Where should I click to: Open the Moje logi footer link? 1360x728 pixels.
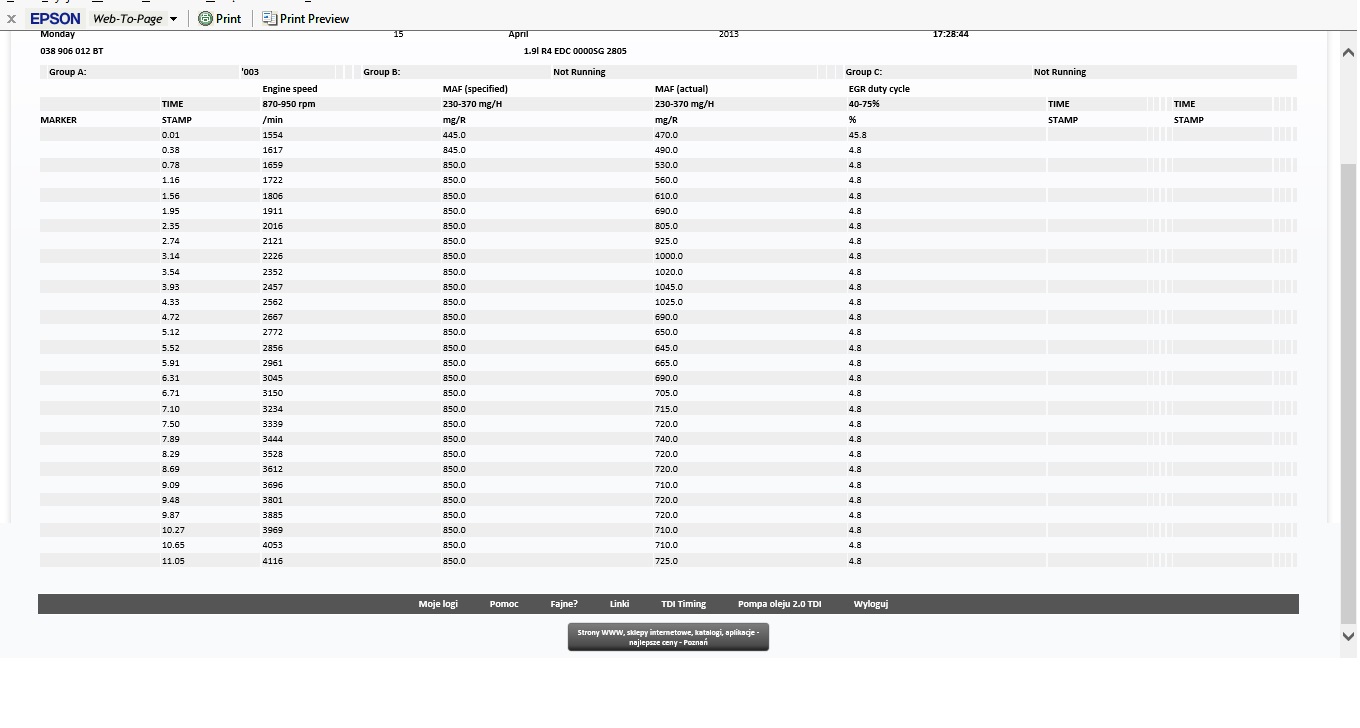click(438, 604)
